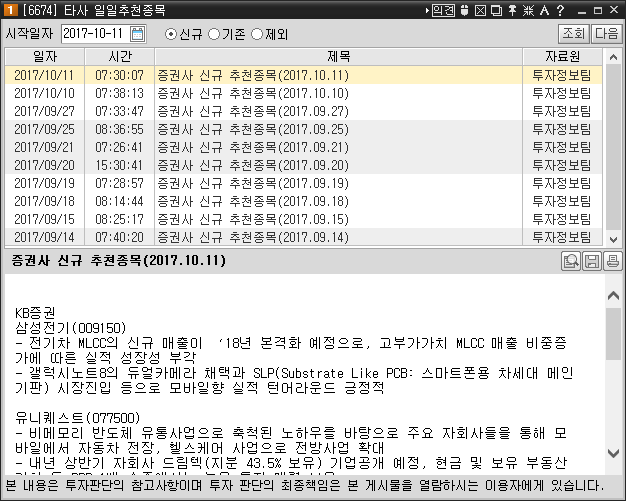This screenshot has width=626, height=501.
Task: Maximize the 타사 일일추천종목 window
Action: click(598, 11)
